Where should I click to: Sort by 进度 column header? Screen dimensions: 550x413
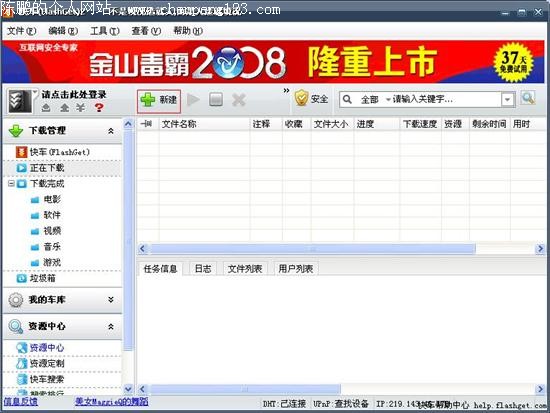click(377, 124)
